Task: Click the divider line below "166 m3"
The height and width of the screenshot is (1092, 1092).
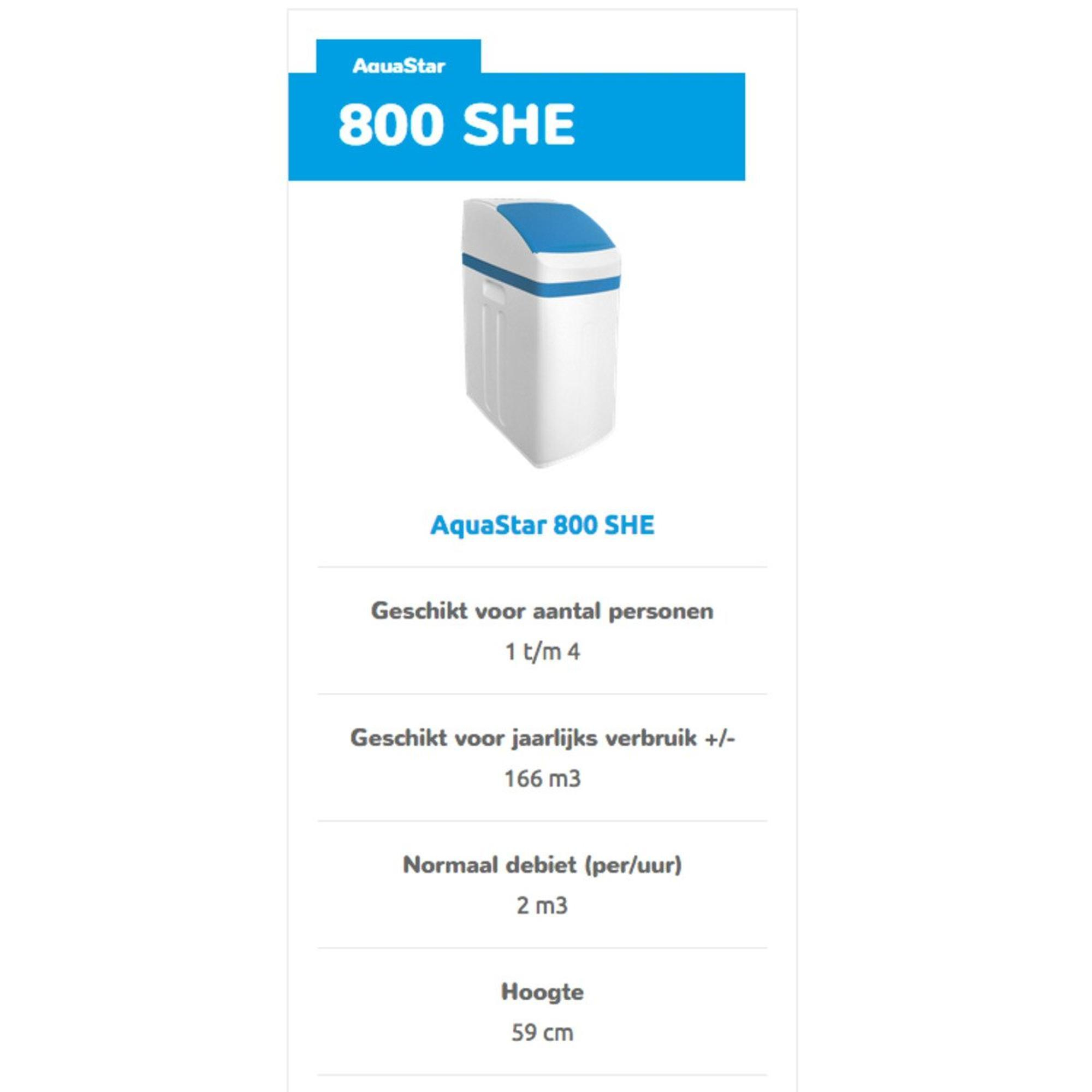Action: 542,821
